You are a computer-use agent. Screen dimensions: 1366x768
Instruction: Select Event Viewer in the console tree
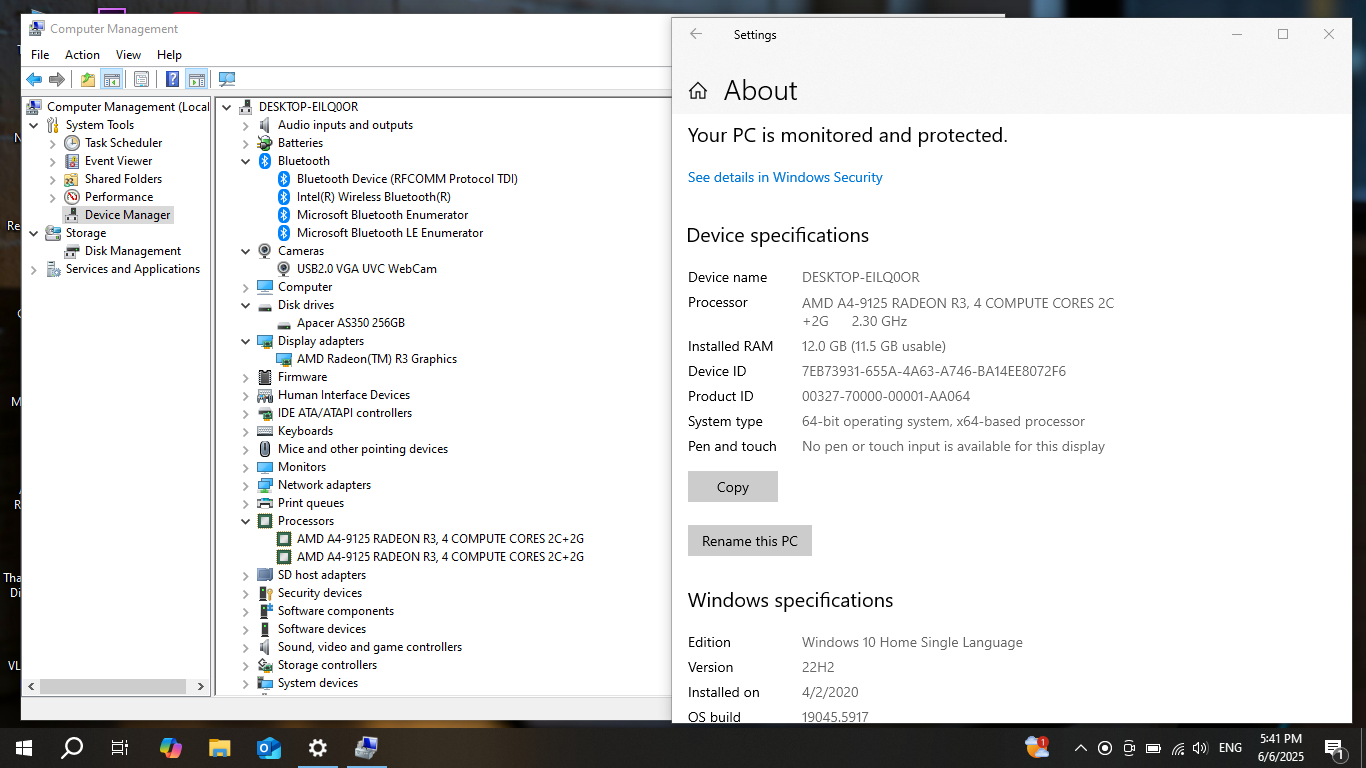[x=118, y=161]
